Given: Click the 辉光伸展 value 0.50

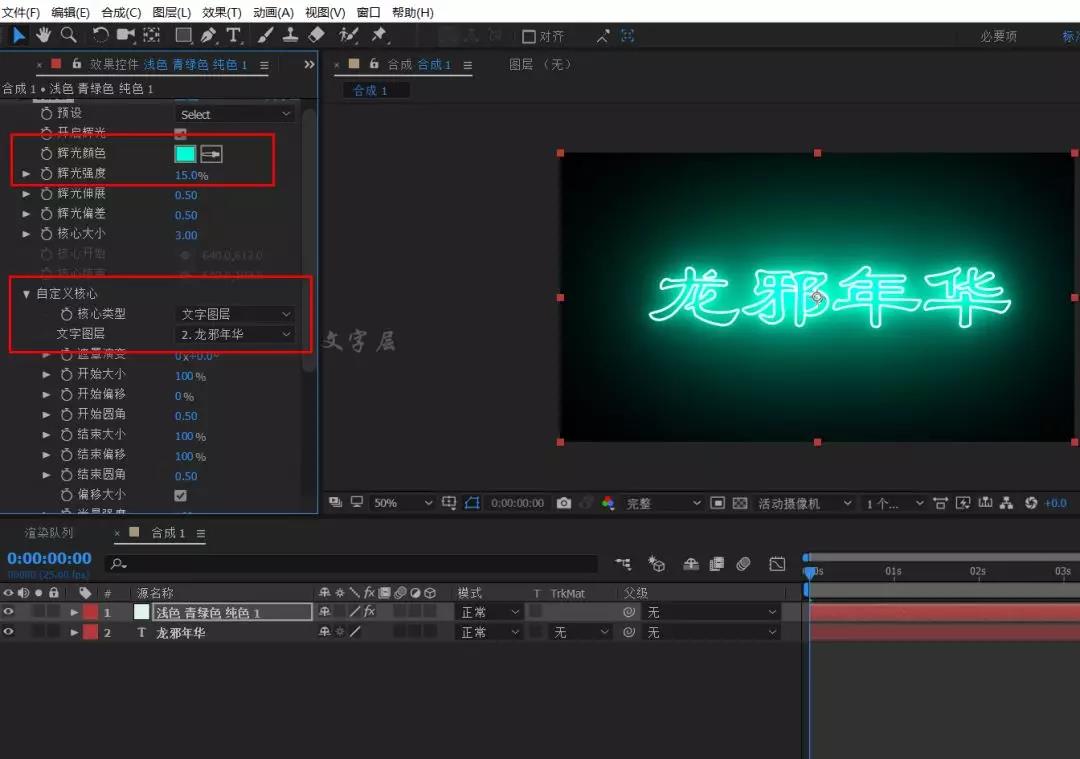Looking at the screenshot, I should tap(186, 195).
